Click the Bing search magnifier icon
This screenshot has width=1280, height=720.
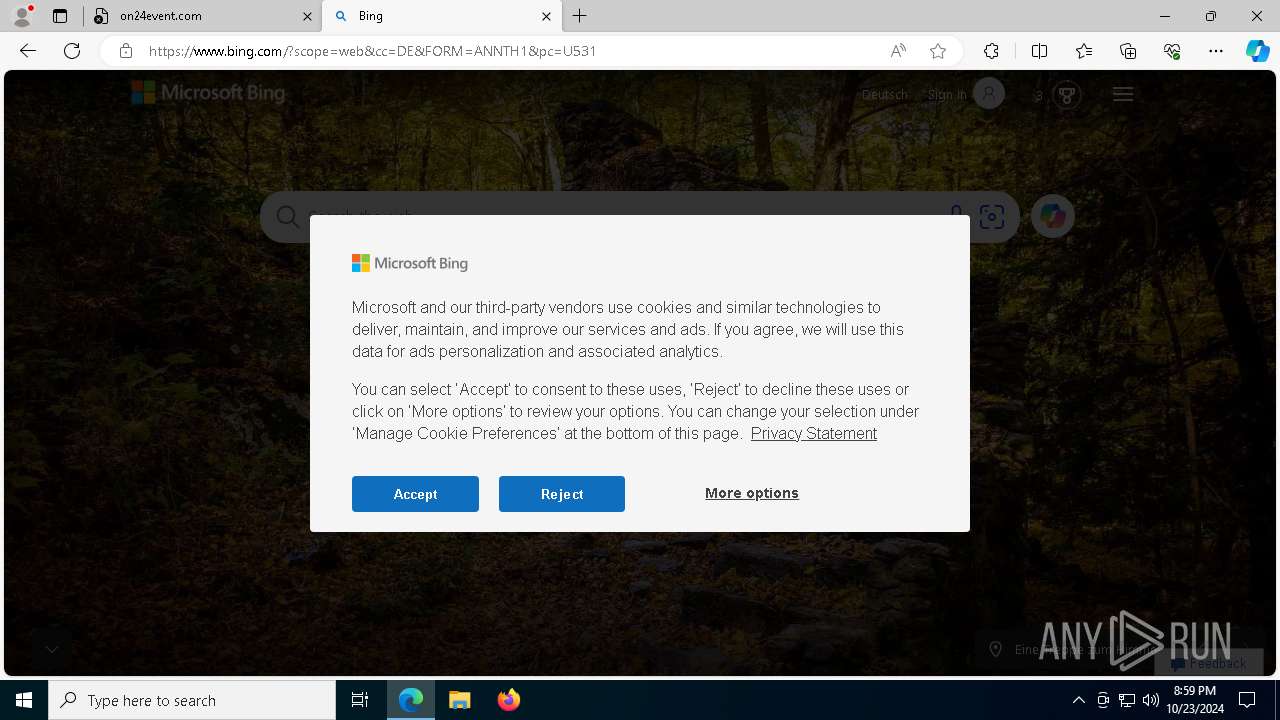click(288, 217)
